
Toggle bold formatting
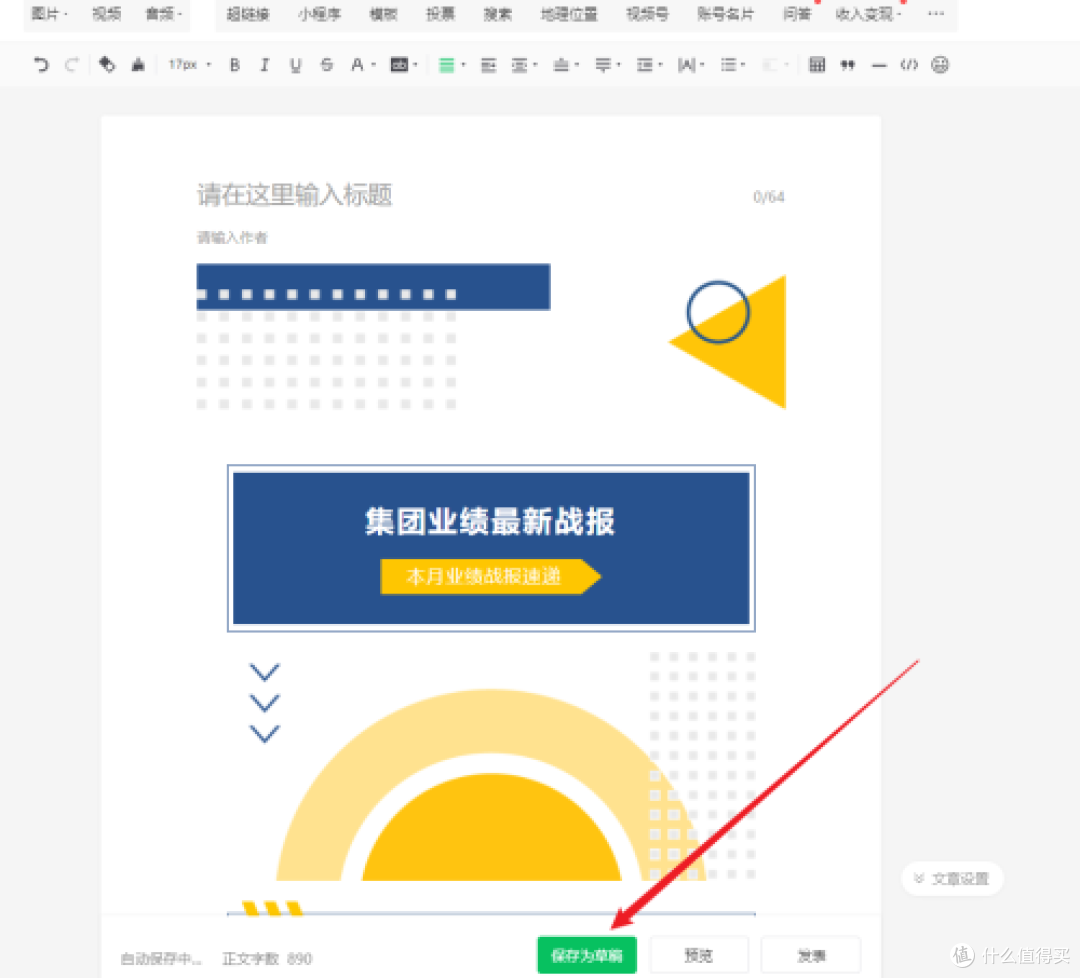click(235, 65)
